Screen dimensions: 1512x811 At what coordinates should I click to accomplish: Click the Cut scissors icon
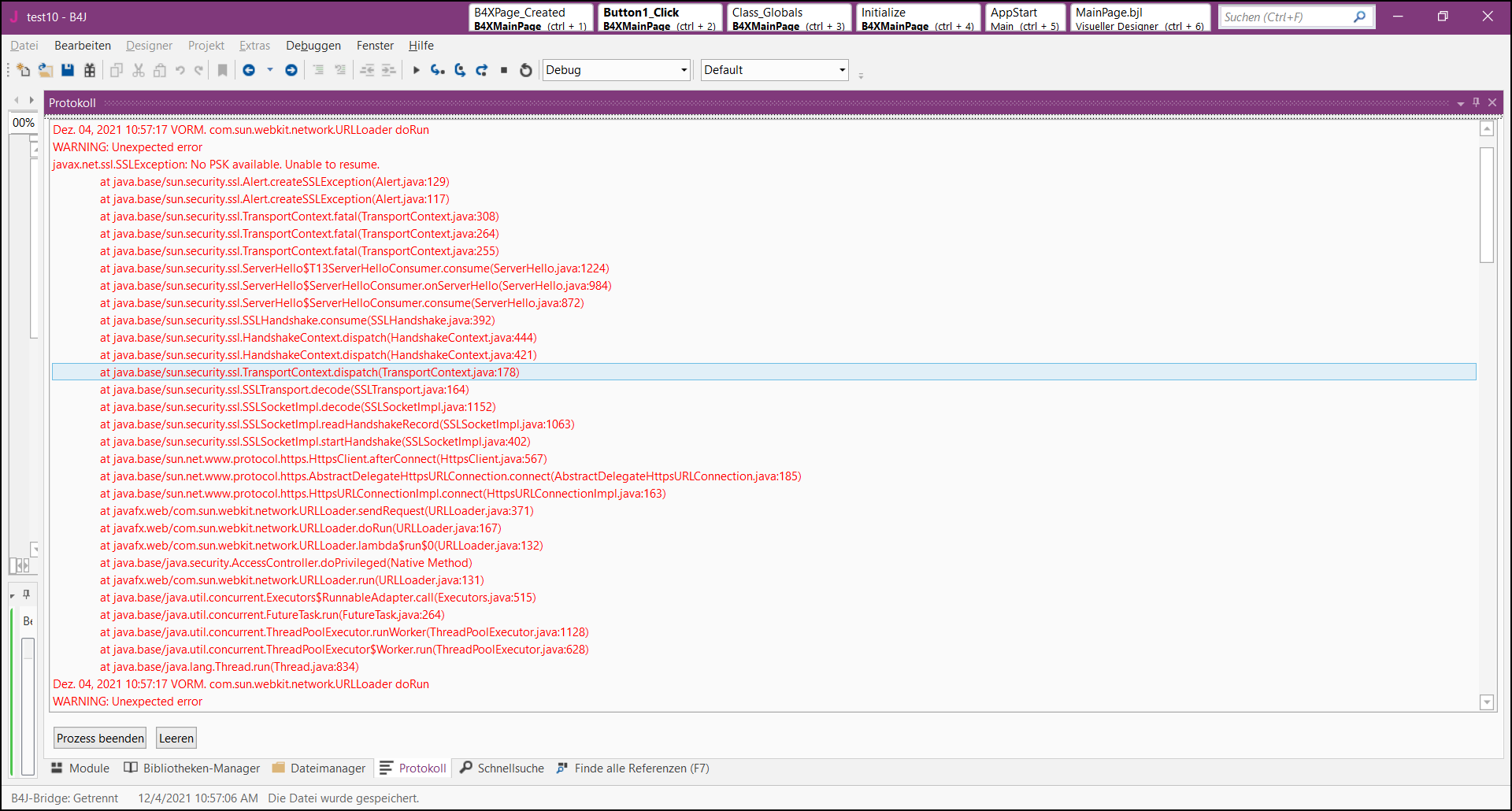[x=139, y=70]
